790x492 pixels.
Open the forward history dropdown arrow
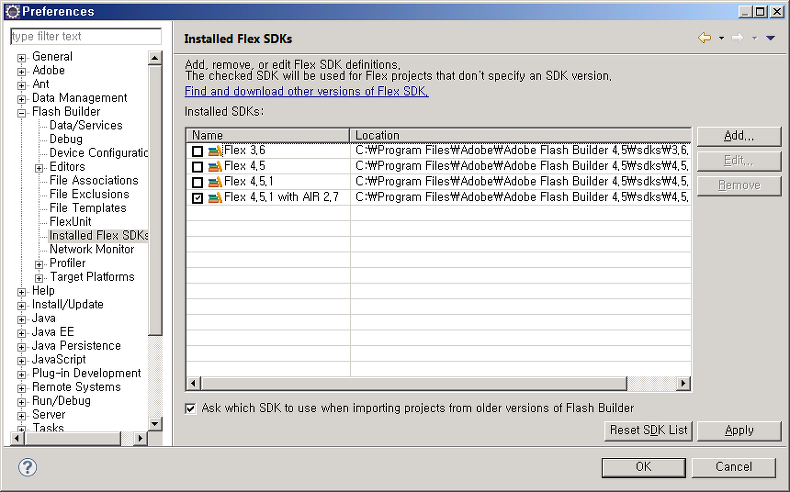pos(754,38)
